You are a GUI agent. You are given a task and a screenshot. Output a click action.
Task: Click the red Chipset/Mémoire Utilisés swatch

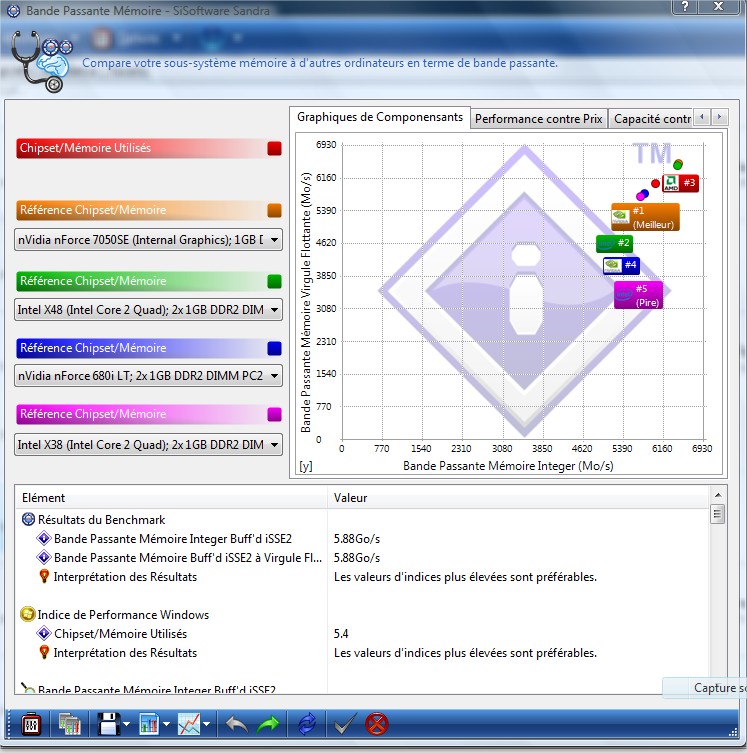(x=274, y=148)
